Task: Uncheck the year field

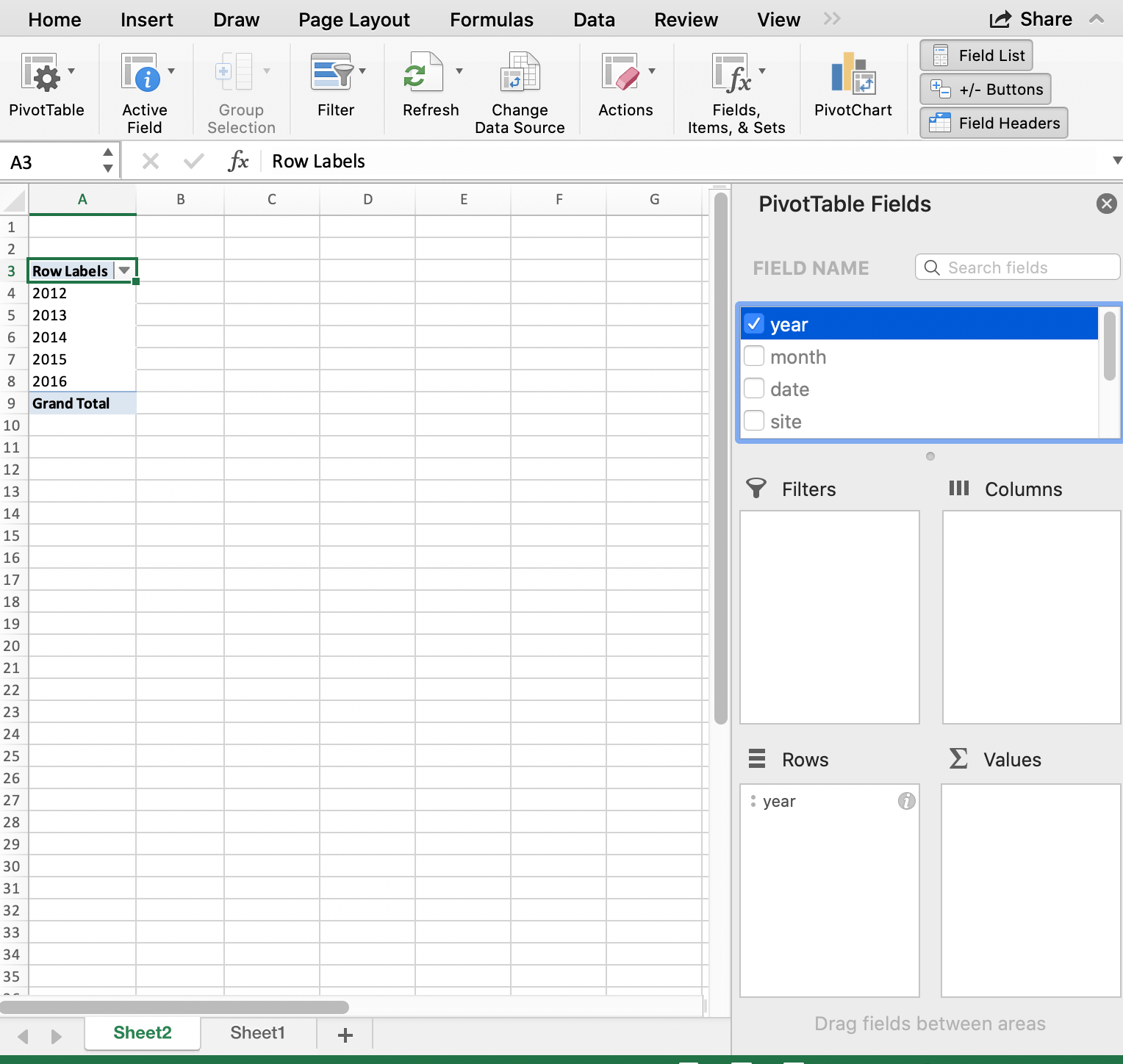Action: click(754, 323)
